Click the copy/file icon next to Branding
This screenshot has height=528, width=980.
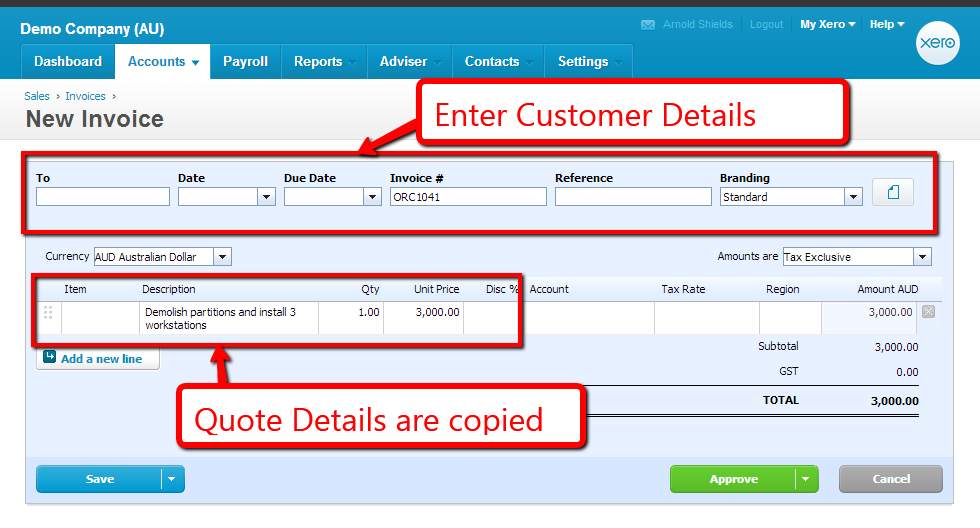tap(892, 192)
